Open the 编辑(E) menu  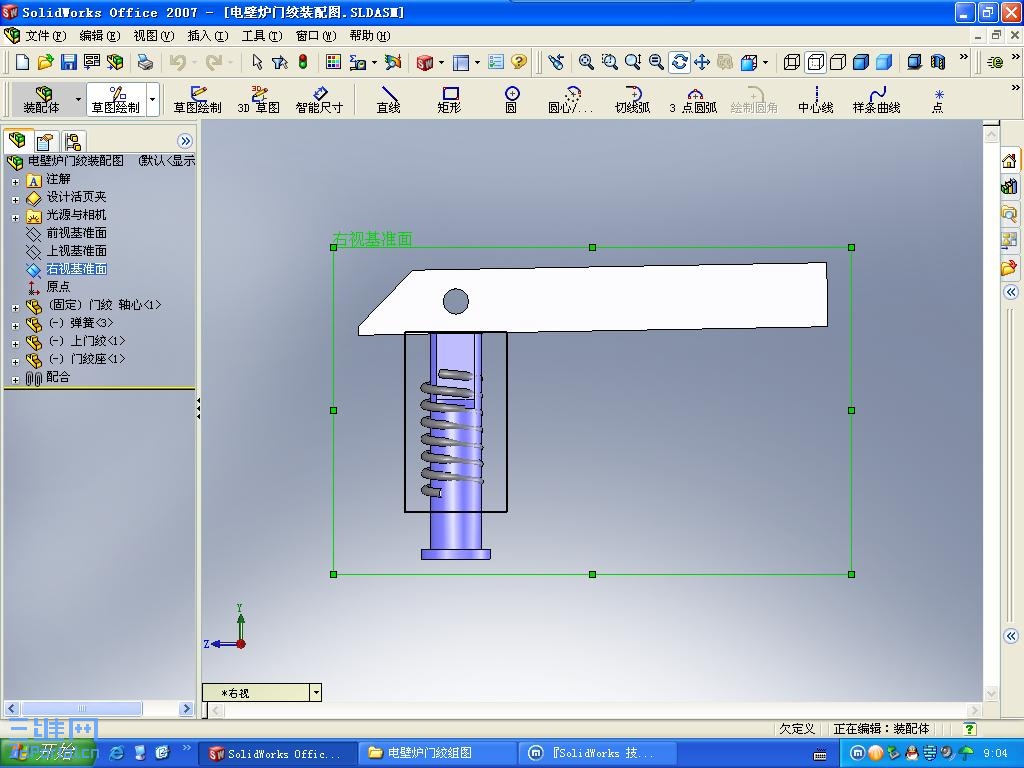coord(100,35)
